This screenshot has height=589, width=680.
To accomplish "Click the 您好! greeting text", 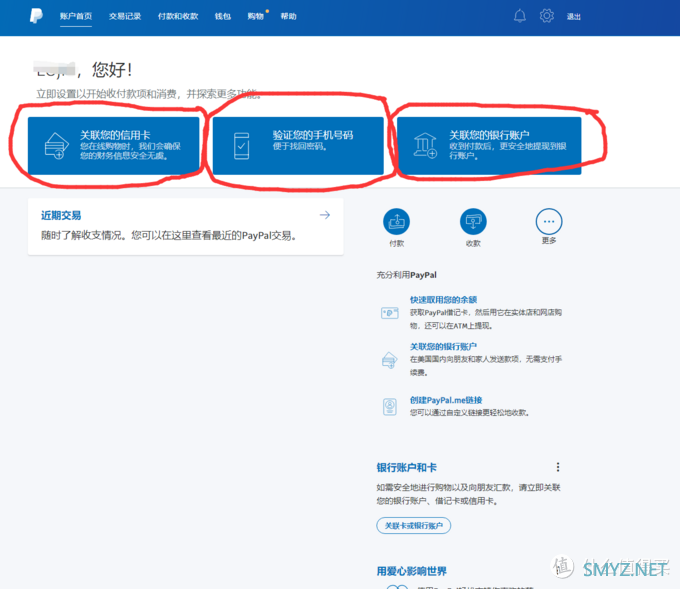I will click(x=112, y=70).
